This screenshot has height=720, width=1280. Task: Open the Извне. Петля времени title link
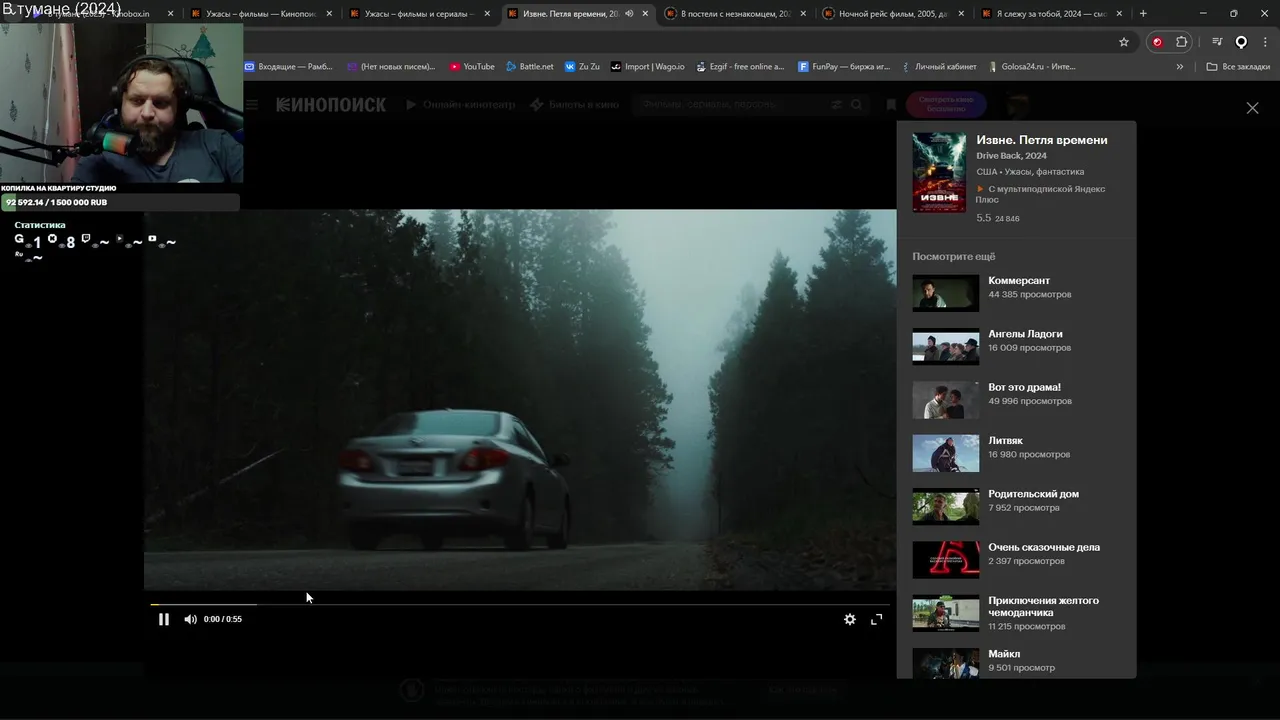tap(1042, 140)
